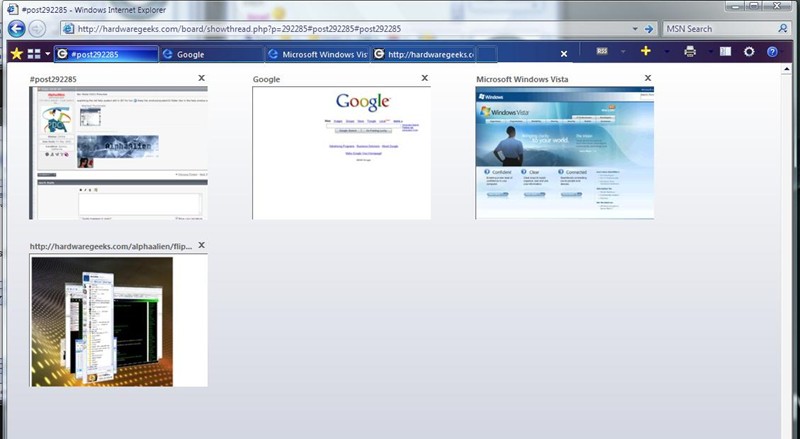Click the yellow Add plus icon
This screenshot has height=439, width=800.
645,51
